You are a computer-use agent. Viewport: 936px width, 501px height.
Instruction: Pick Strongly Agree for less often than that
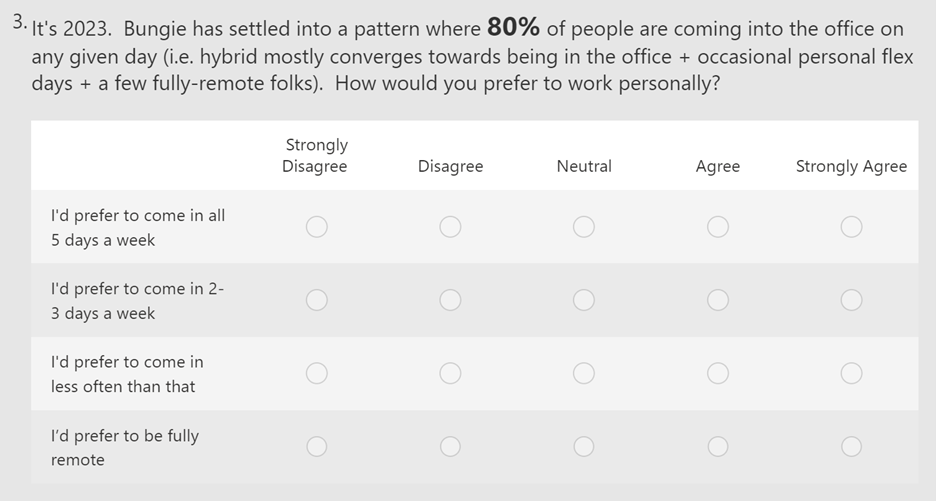(851, 373)
